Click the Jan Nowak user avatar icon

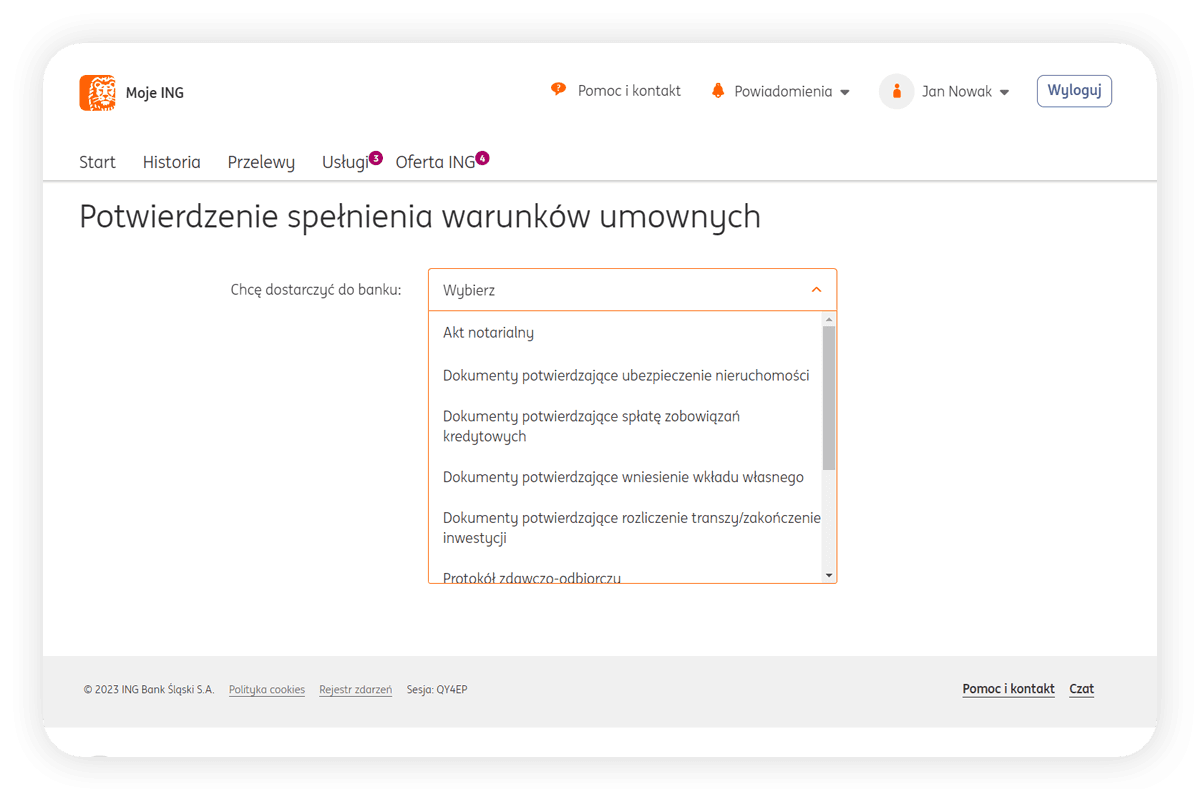(x=896, y=91)
